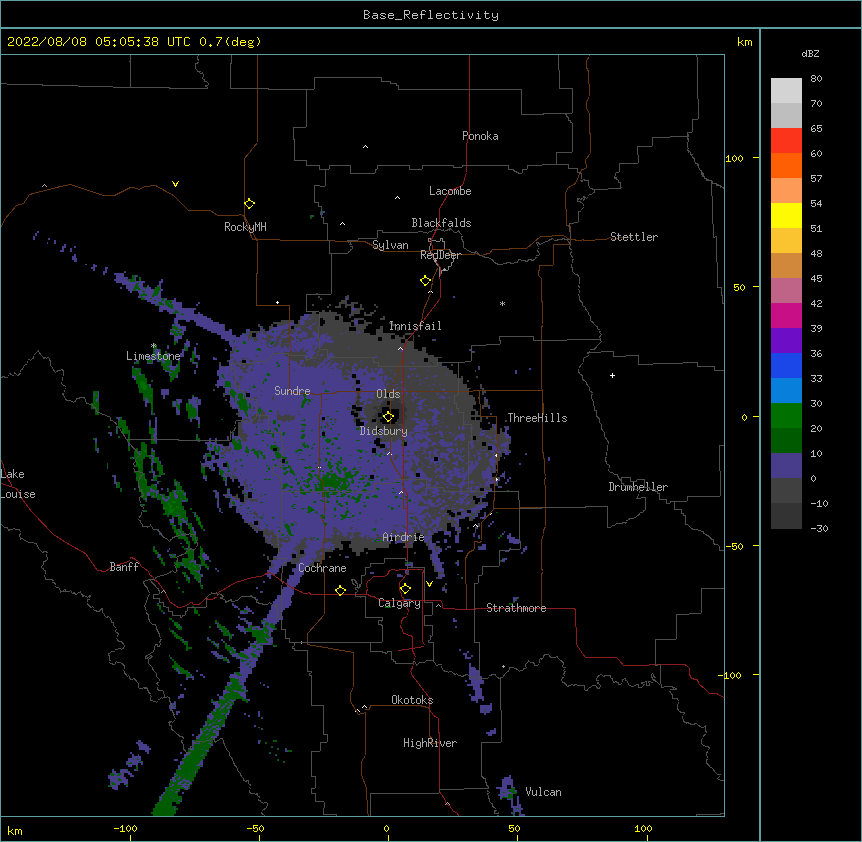Click the Sylvan label
862x842 pixels.
coord(390,245)
